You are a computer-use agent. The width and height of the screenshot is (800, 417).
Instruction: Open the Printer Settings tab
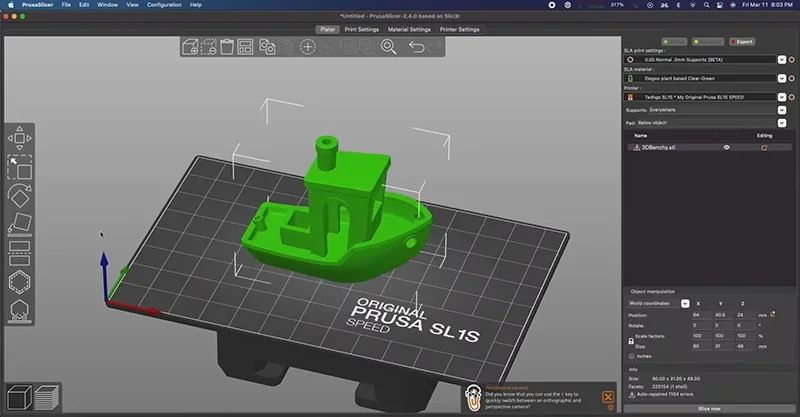(x=460, y=30)
